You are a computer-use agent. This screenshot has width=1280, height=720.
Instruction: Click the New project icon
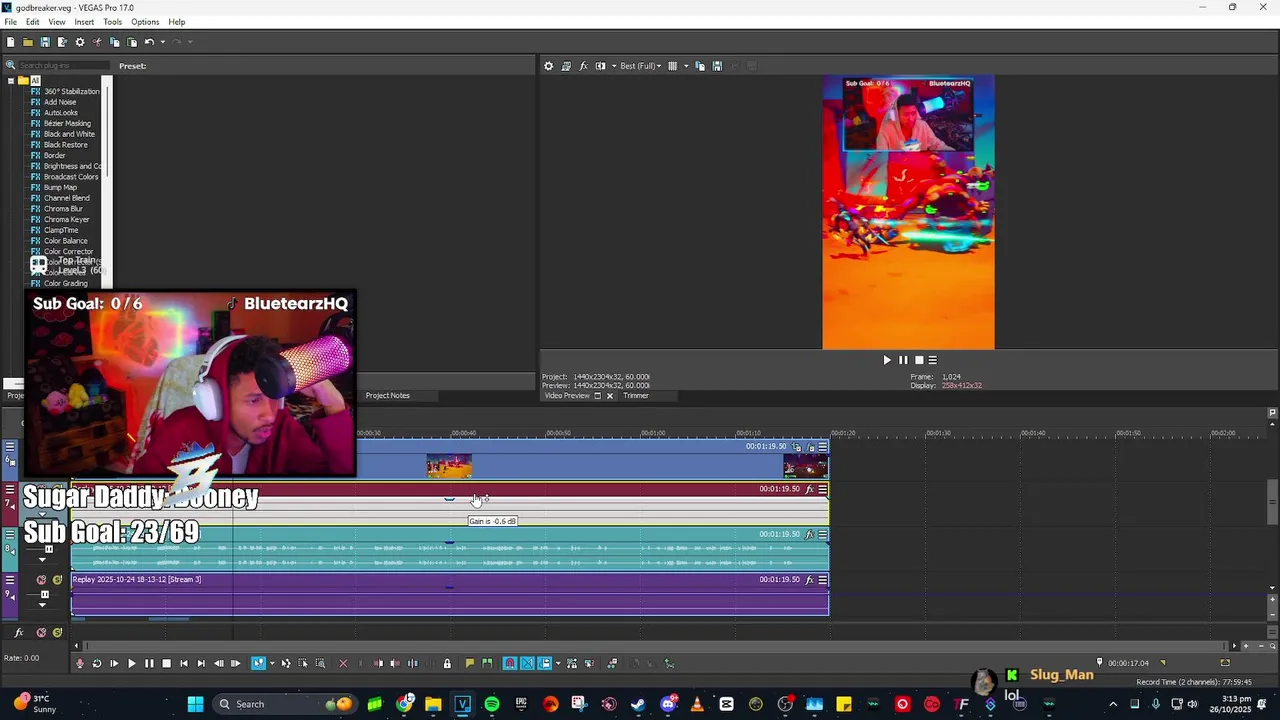click(x=10, y=42)
